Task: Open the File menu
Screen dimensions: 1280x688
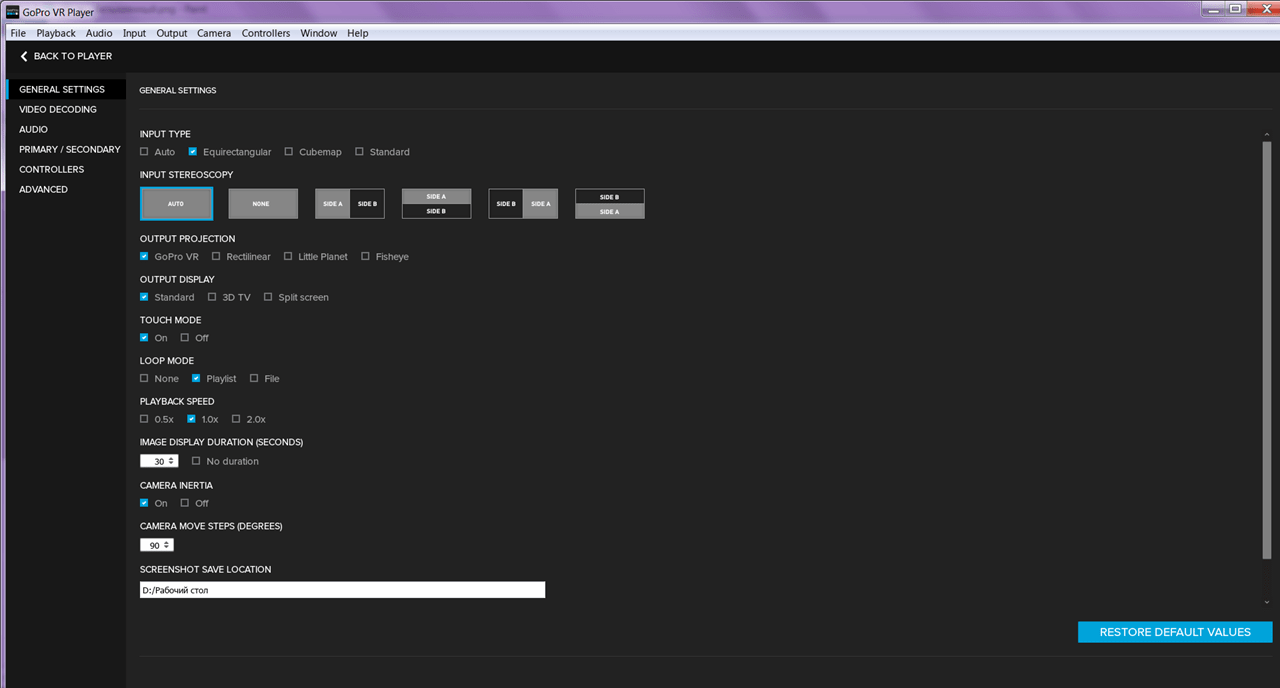Action: coord(18,33)
